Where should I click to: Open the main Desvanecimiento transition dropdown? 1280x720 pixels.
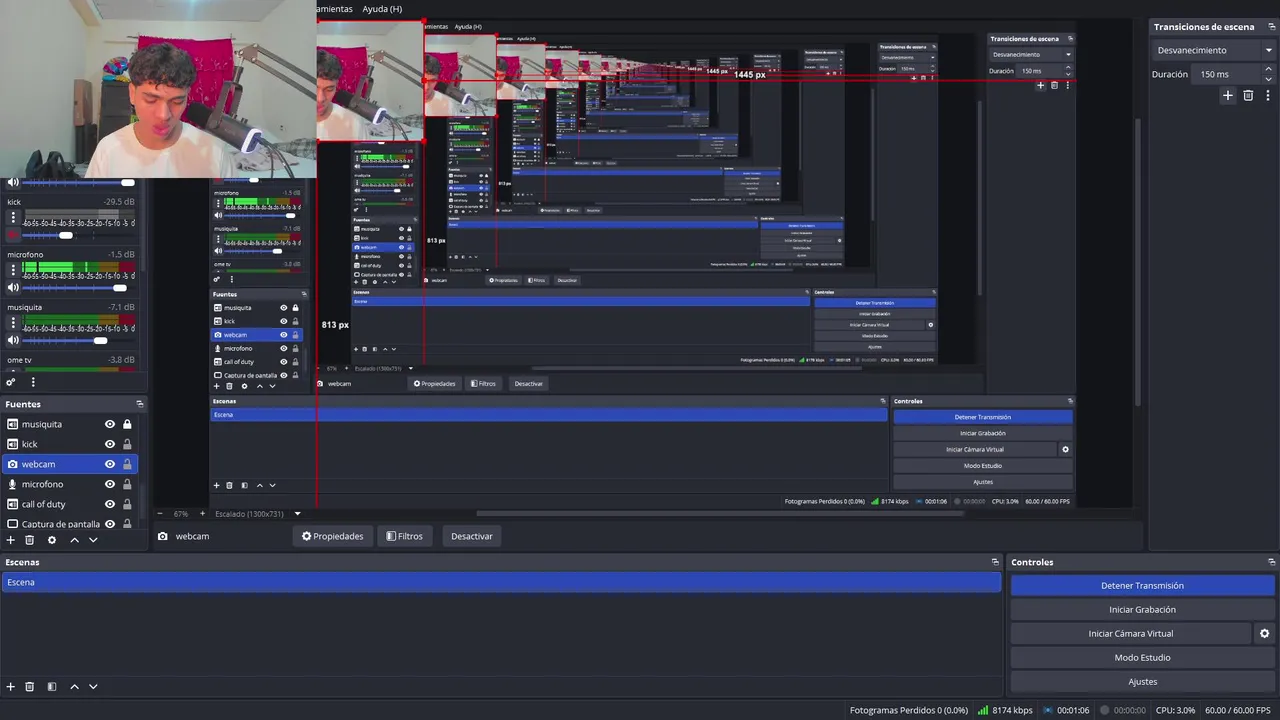(1213, 50)
